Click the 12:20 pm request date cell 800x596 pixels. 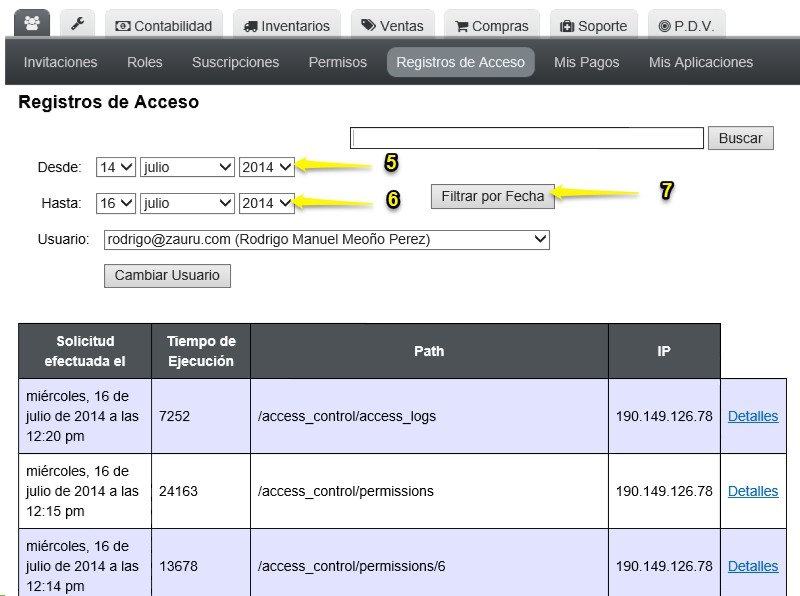click(85, 416)
